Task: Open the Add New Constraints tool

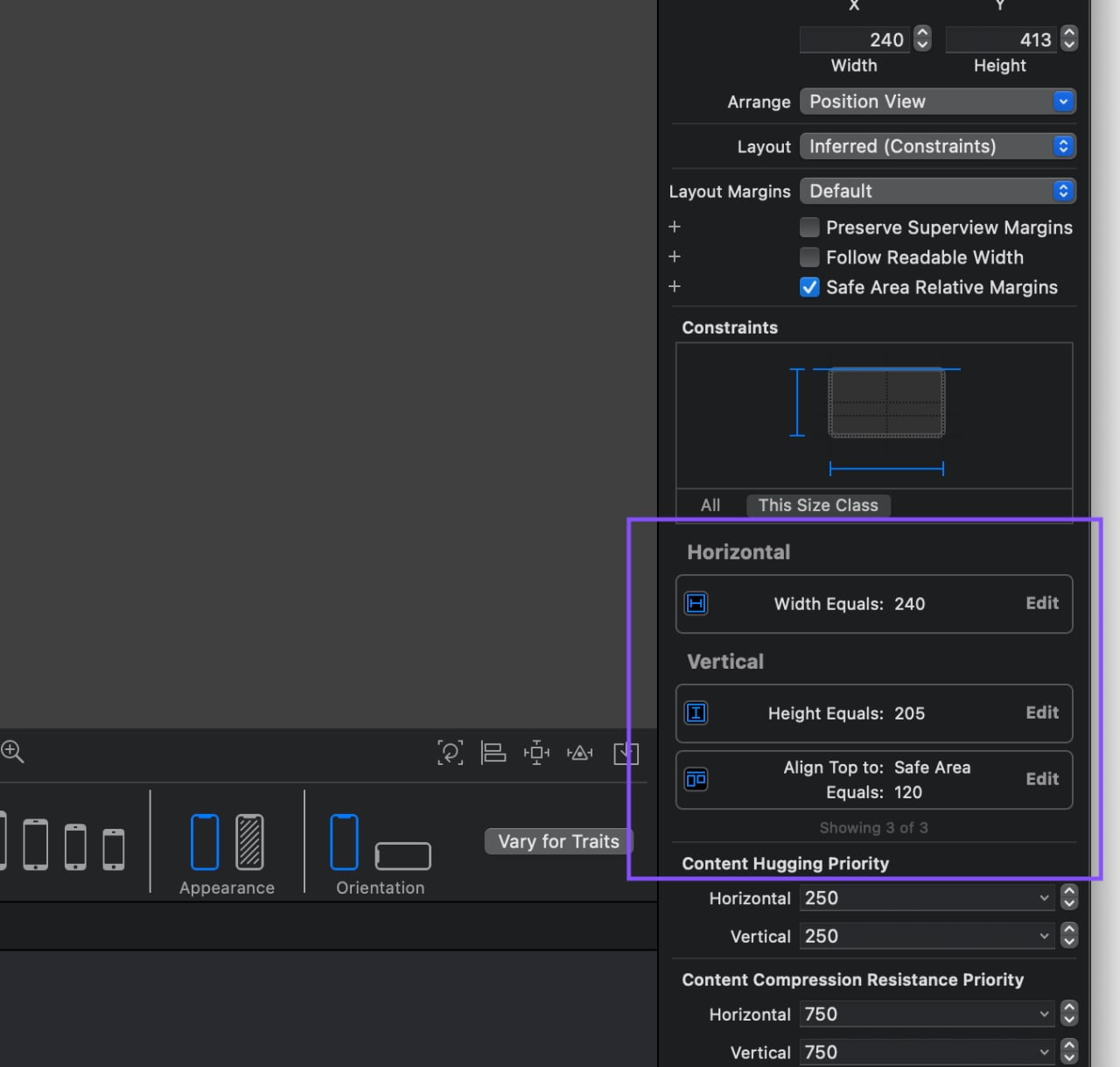Action: [536, 753]
